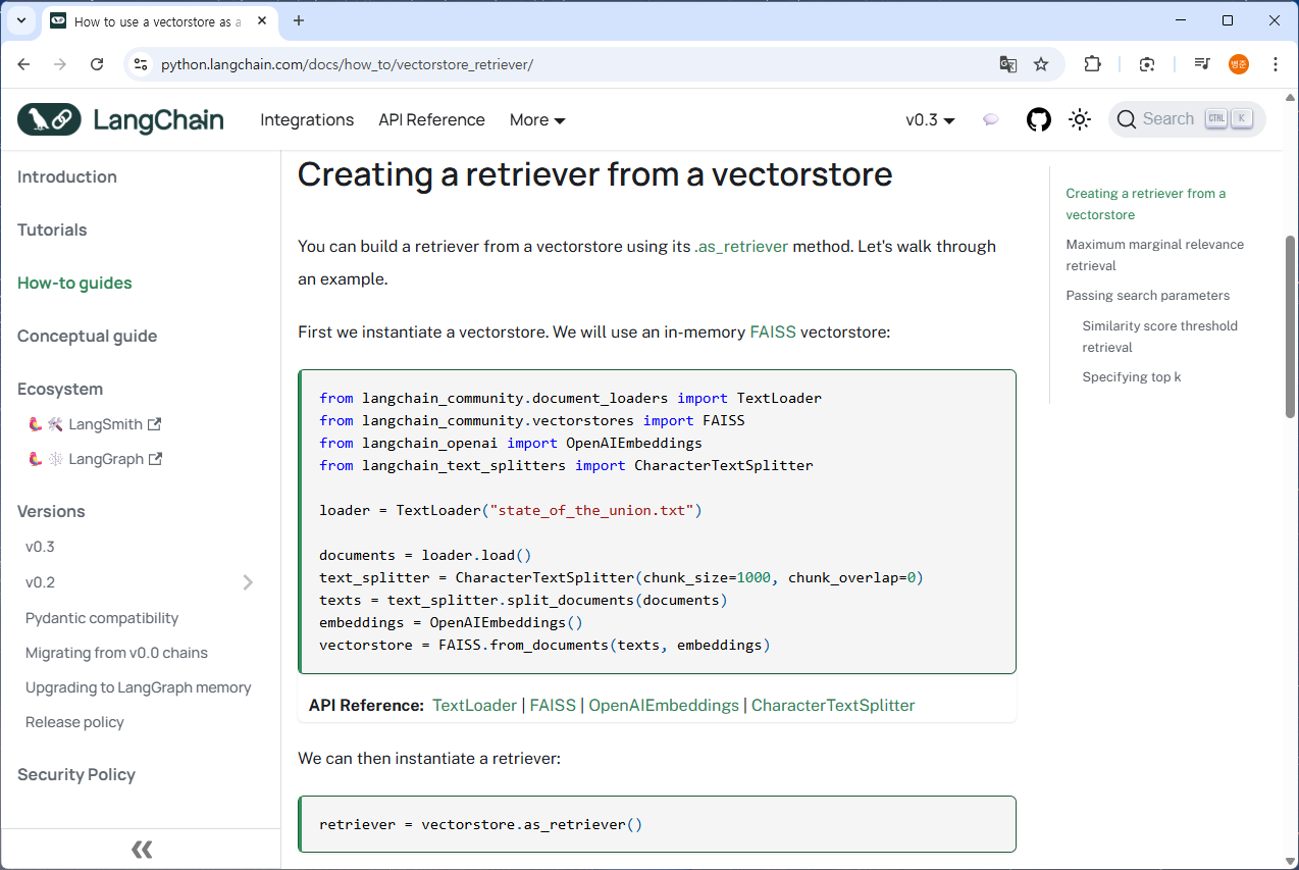1299x870 pixels.
Task: Open the browser extensions puzzle icon
Action: 1092,64
